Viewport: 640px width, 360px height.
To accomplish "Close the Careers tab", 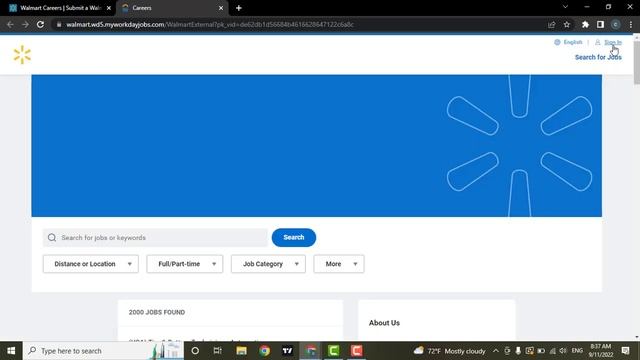I will (221, 8).
